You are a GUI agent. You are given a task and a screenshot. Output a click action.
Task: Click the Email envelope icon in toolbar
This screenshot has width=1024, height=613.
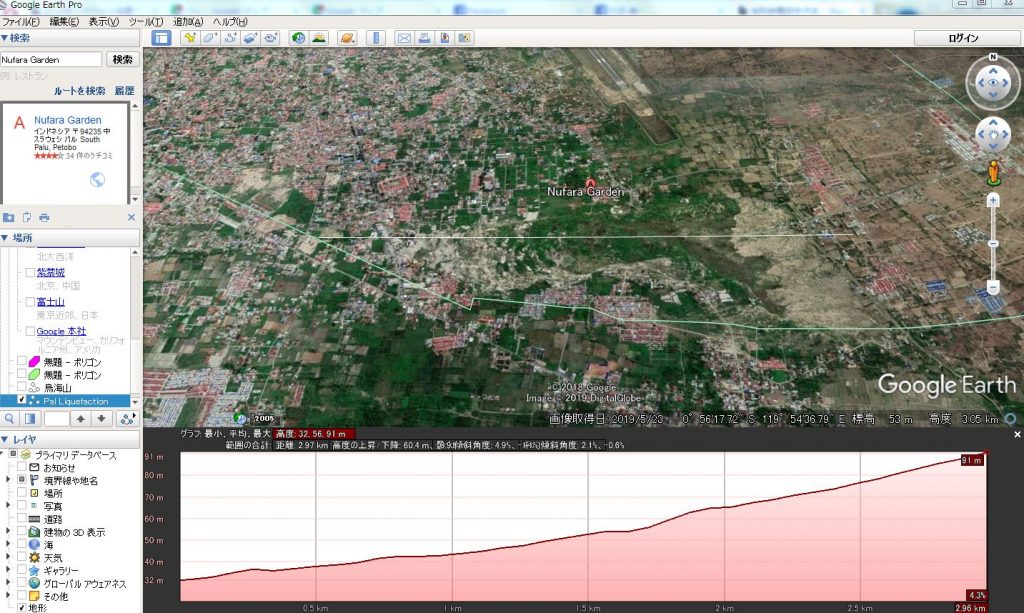404,38
